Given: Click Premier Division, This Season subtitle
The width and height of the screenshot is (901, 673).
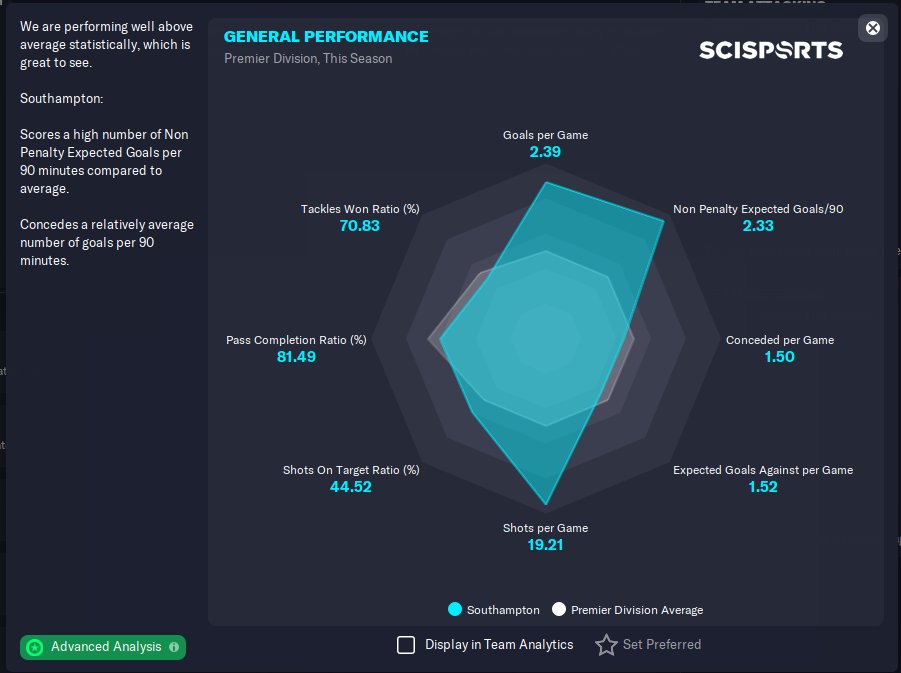Looking at the screenshot, I should coord(308,58).
